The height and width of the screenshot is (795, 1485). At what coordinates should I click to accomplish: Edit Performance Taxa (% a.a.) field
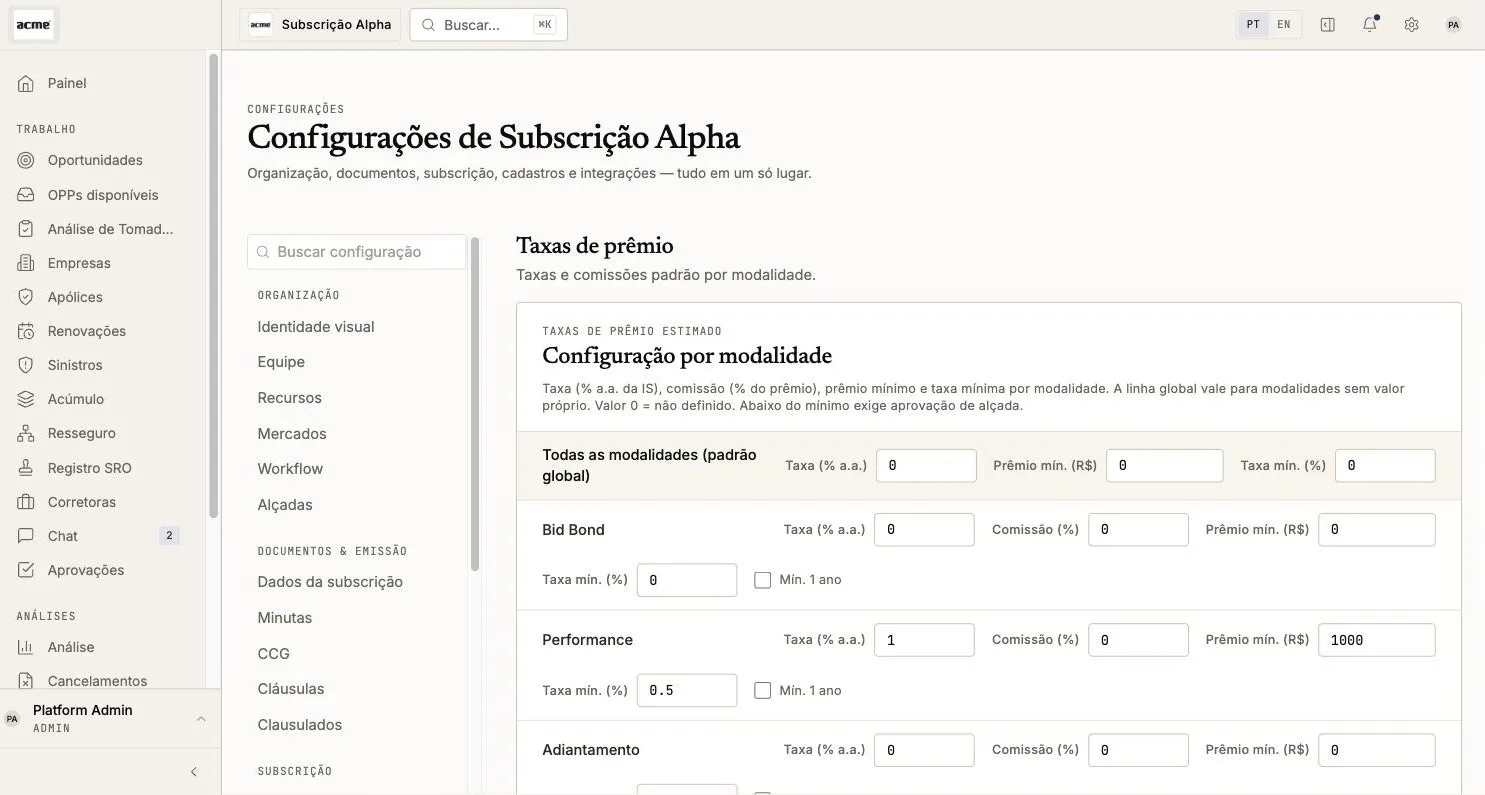point(924,640)
